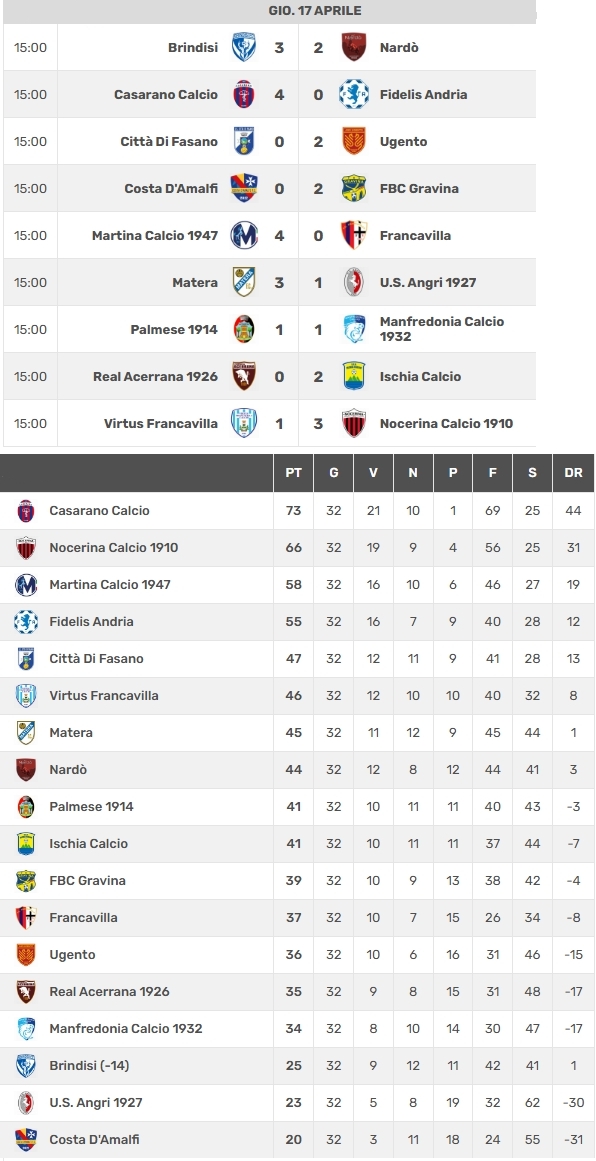Screen dimensions: 596x1161
Task: Click the Fidelis Andria crest in standings
Action: pyautogui.click(x=26, y=622)
